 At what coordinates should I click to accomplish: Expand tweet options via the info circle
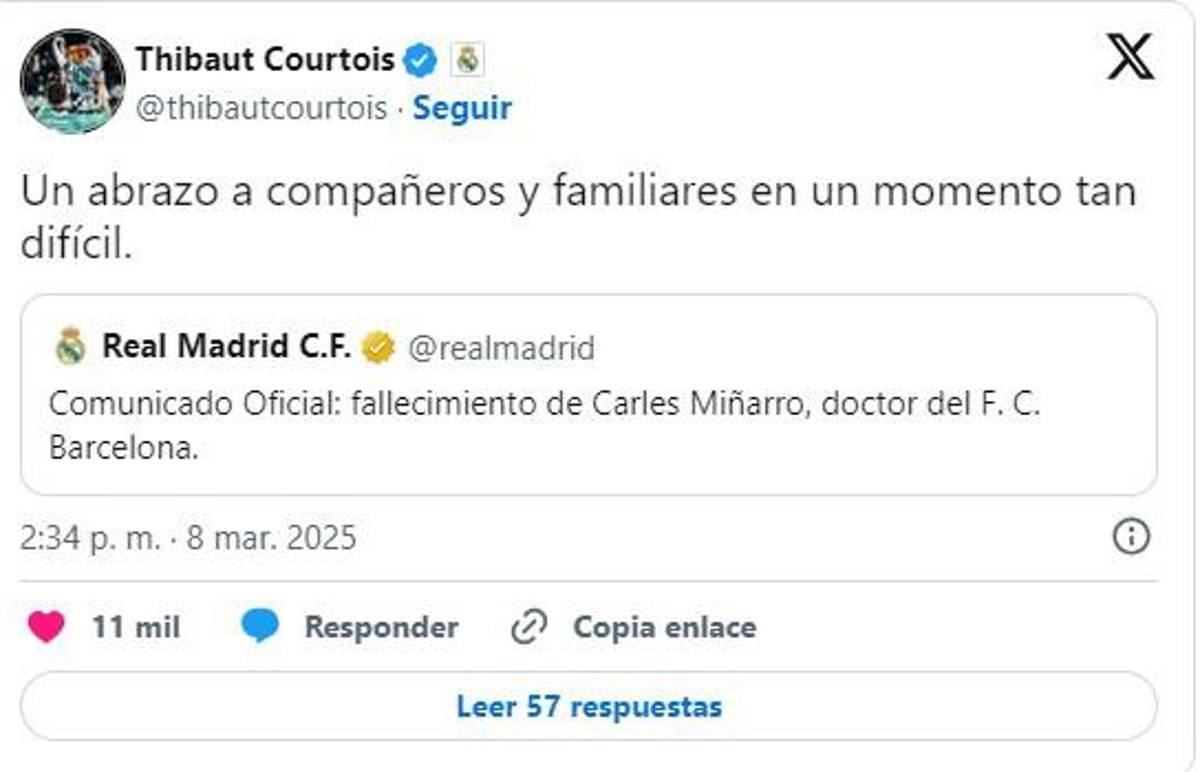click(x=1133, y=536)
